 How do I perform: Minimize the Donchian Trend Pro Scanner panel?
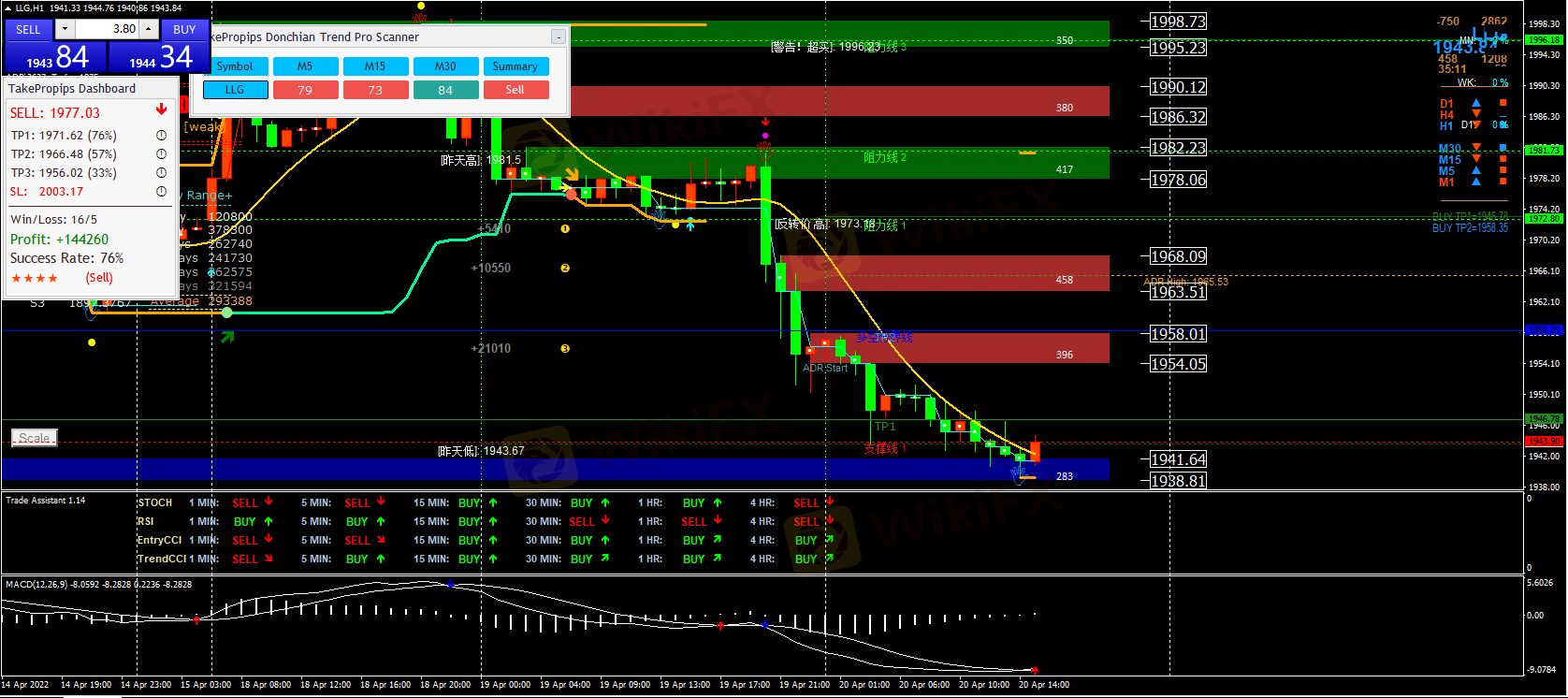tap(559, 37)
